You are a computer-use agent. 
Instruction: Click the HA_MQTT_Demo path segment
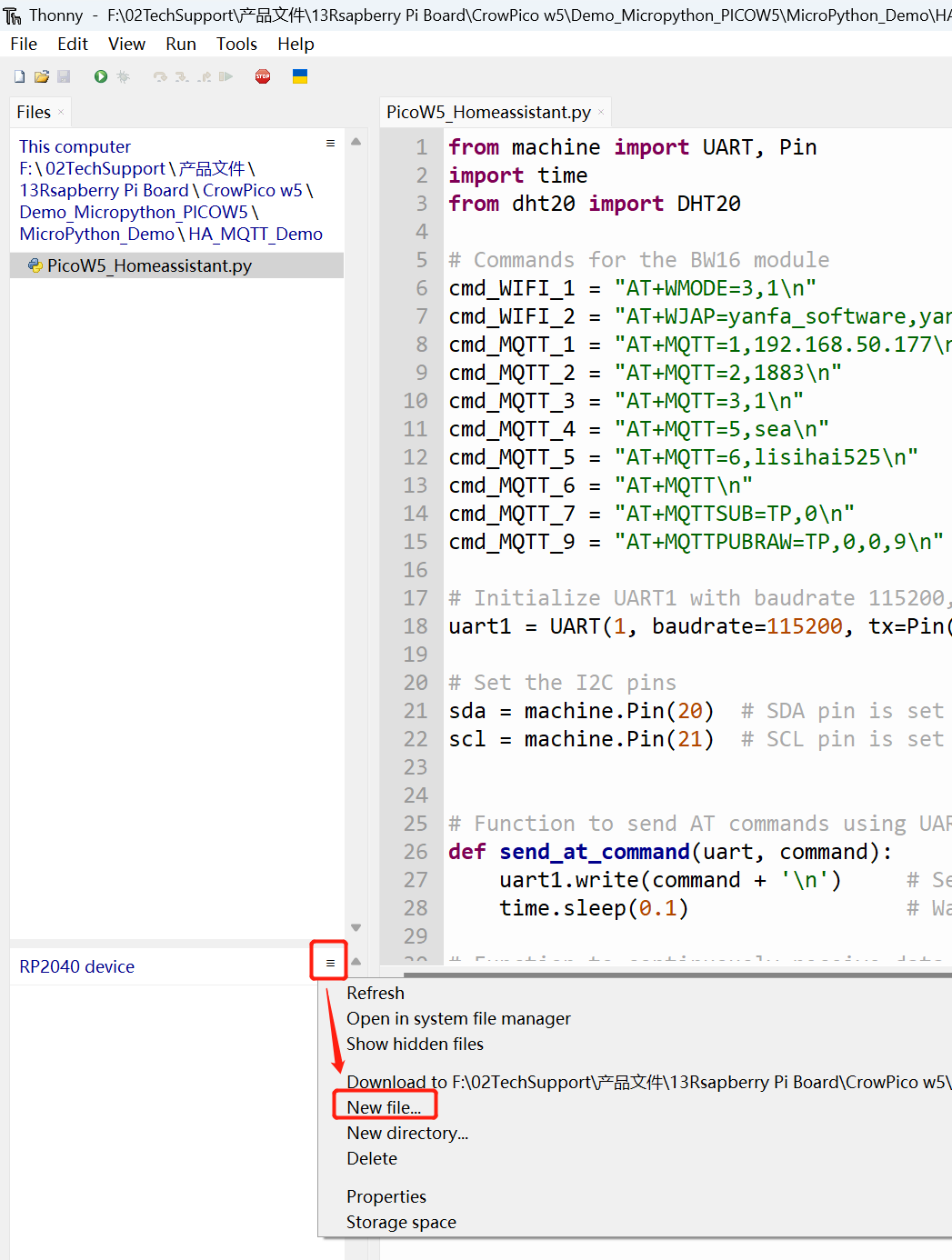click(256, 234)
